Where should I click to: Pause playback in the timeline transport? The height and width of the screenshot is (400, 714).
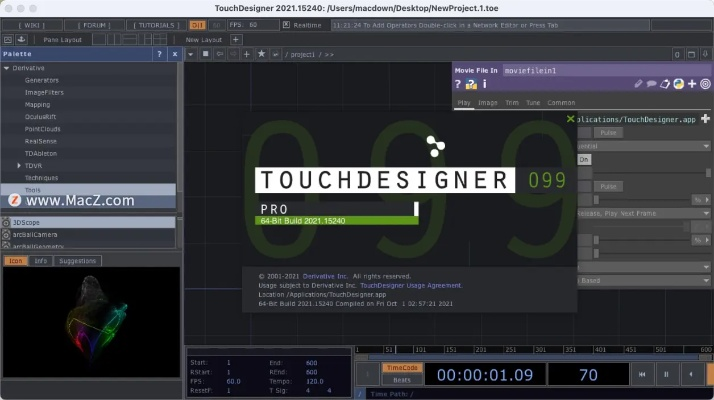pyautogui.click(x=664, y=374)
